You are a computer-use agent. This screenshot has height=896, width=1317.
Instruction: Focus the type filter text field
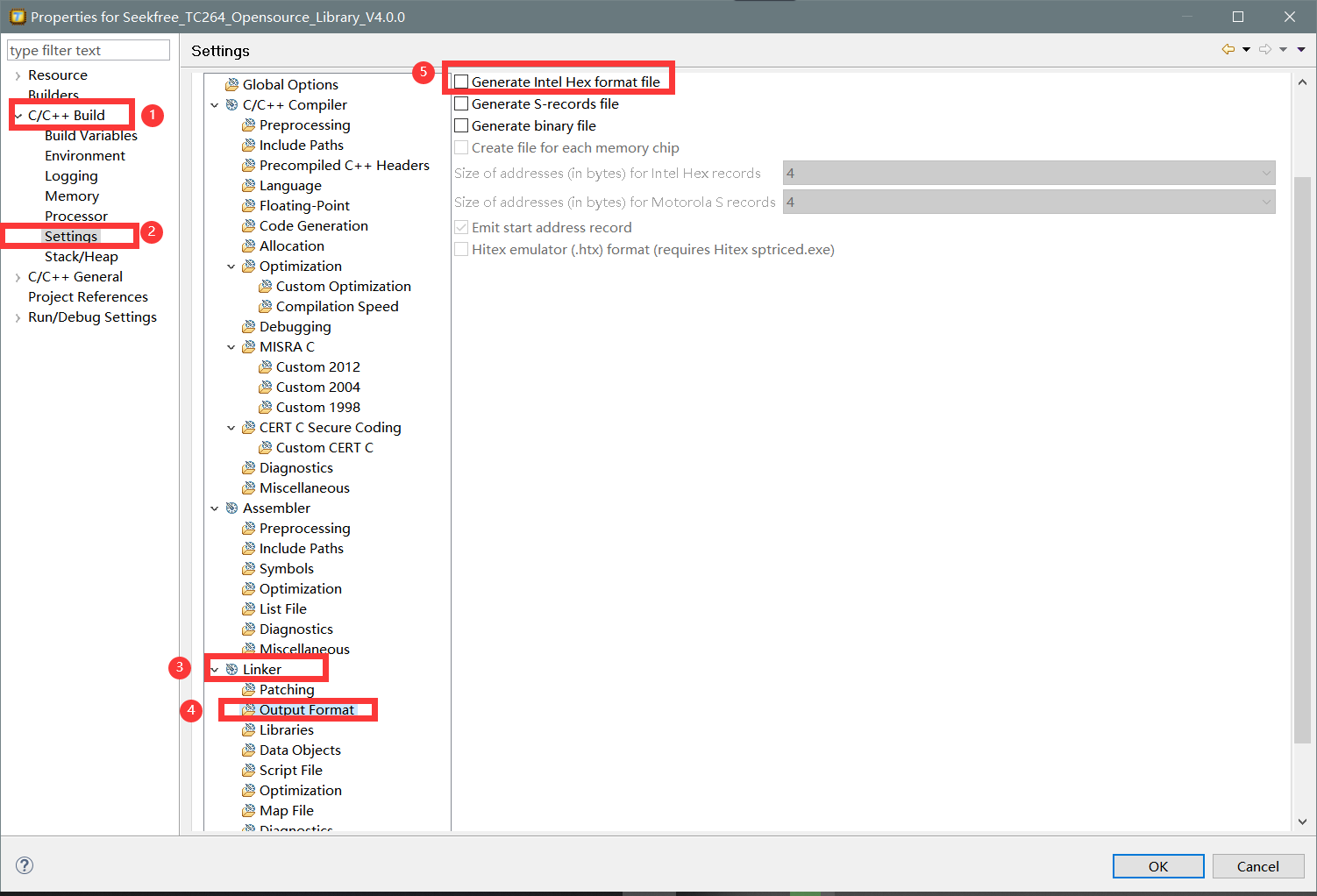coord(89,51)
